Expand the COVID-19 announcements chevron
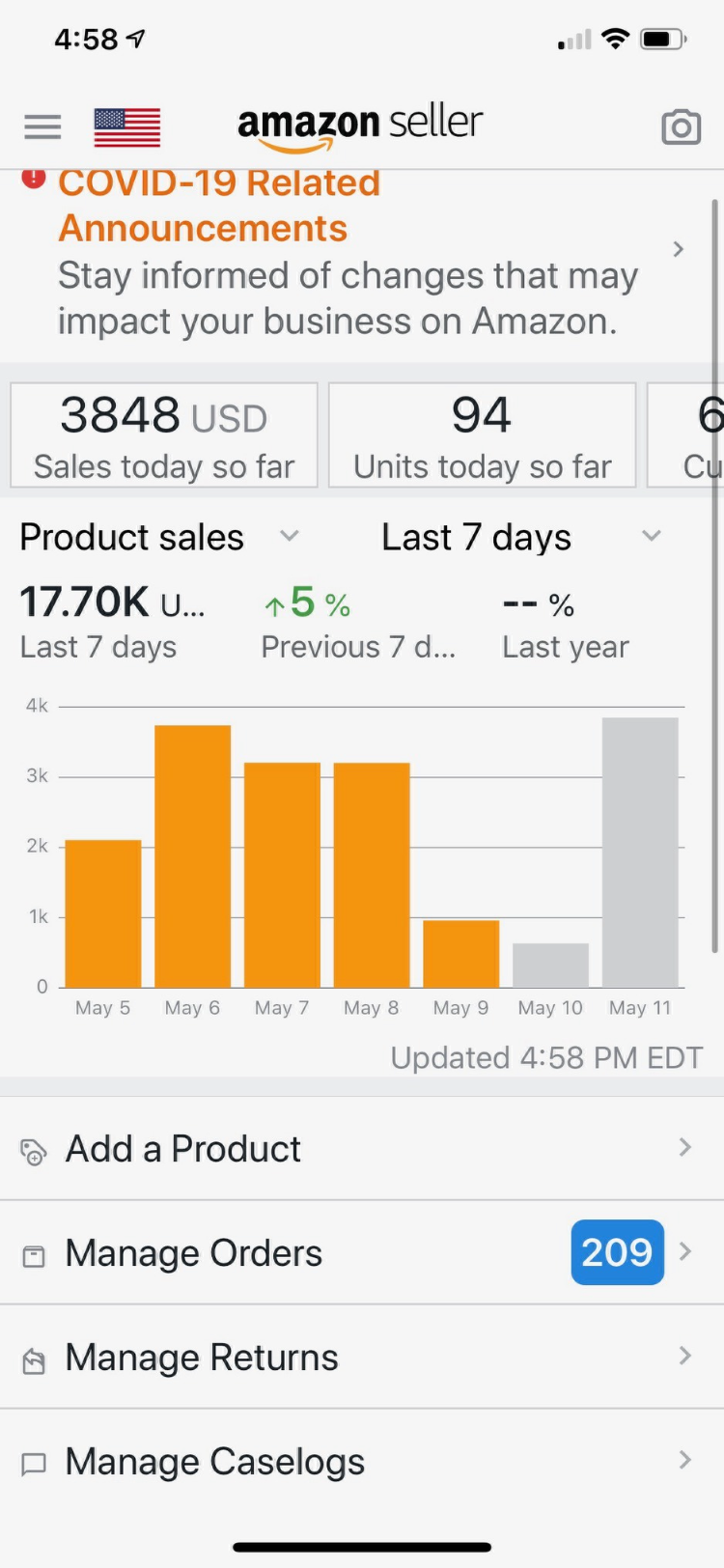The image size is (724, 1568). click(679, 250)
